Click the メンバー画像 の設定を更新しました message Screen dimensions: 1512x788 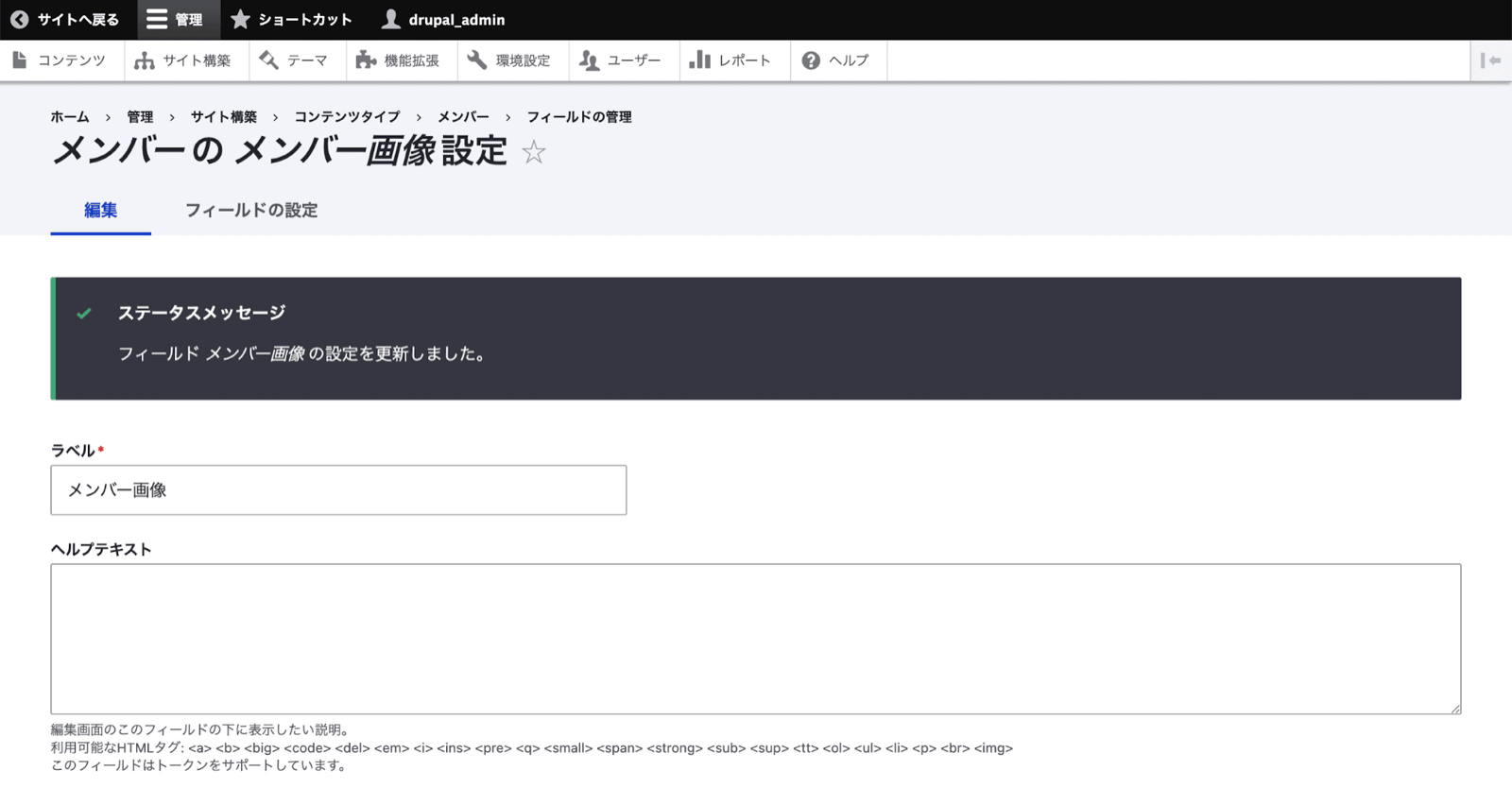(x=301, y=353)
